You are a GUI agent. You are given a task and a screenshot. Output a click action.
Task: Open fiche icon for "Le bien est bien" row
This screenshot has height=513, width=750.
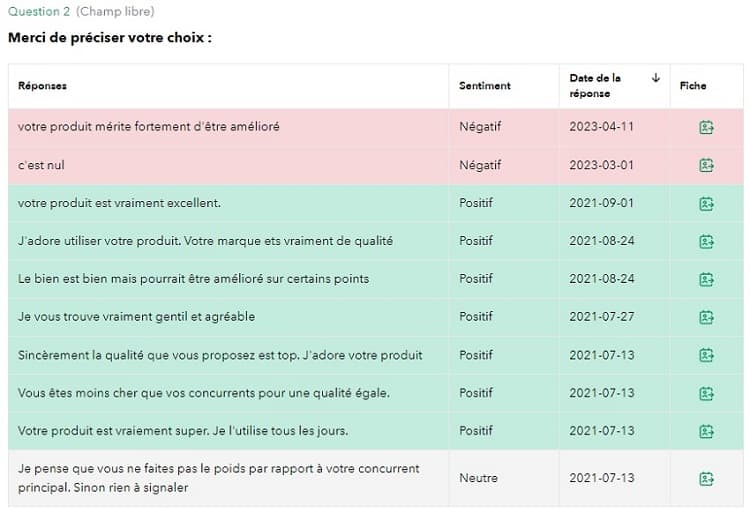click(x=706, y=279)
